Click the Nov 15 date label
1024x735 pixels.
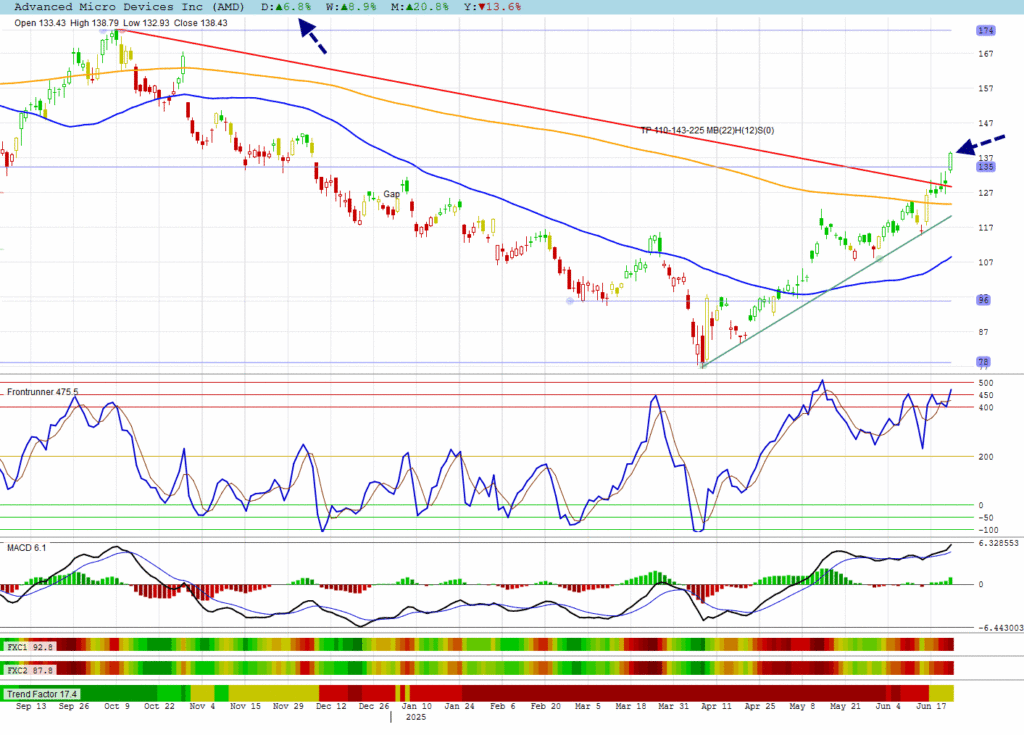pyautogui.click(x=246, y=706)
